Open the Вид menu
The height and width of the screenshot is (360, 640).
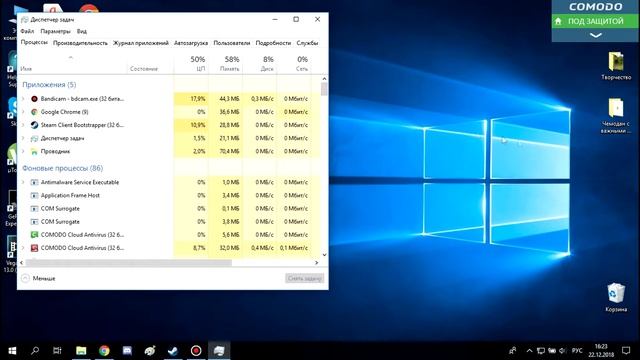click(82, 31)
